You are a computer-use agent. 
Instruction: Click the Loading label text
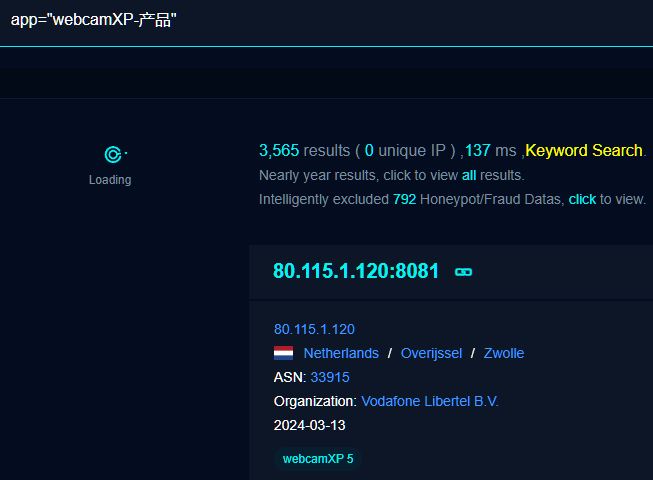tap(110, 180)
